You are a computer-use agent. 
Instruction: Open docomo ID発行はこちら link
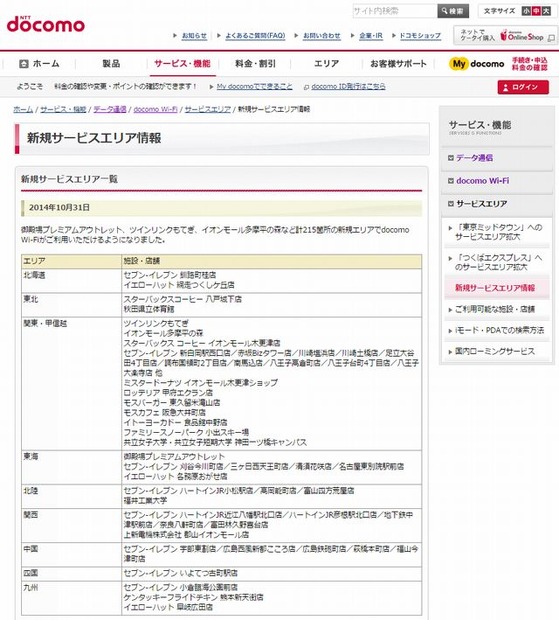(x=348, y=87)
